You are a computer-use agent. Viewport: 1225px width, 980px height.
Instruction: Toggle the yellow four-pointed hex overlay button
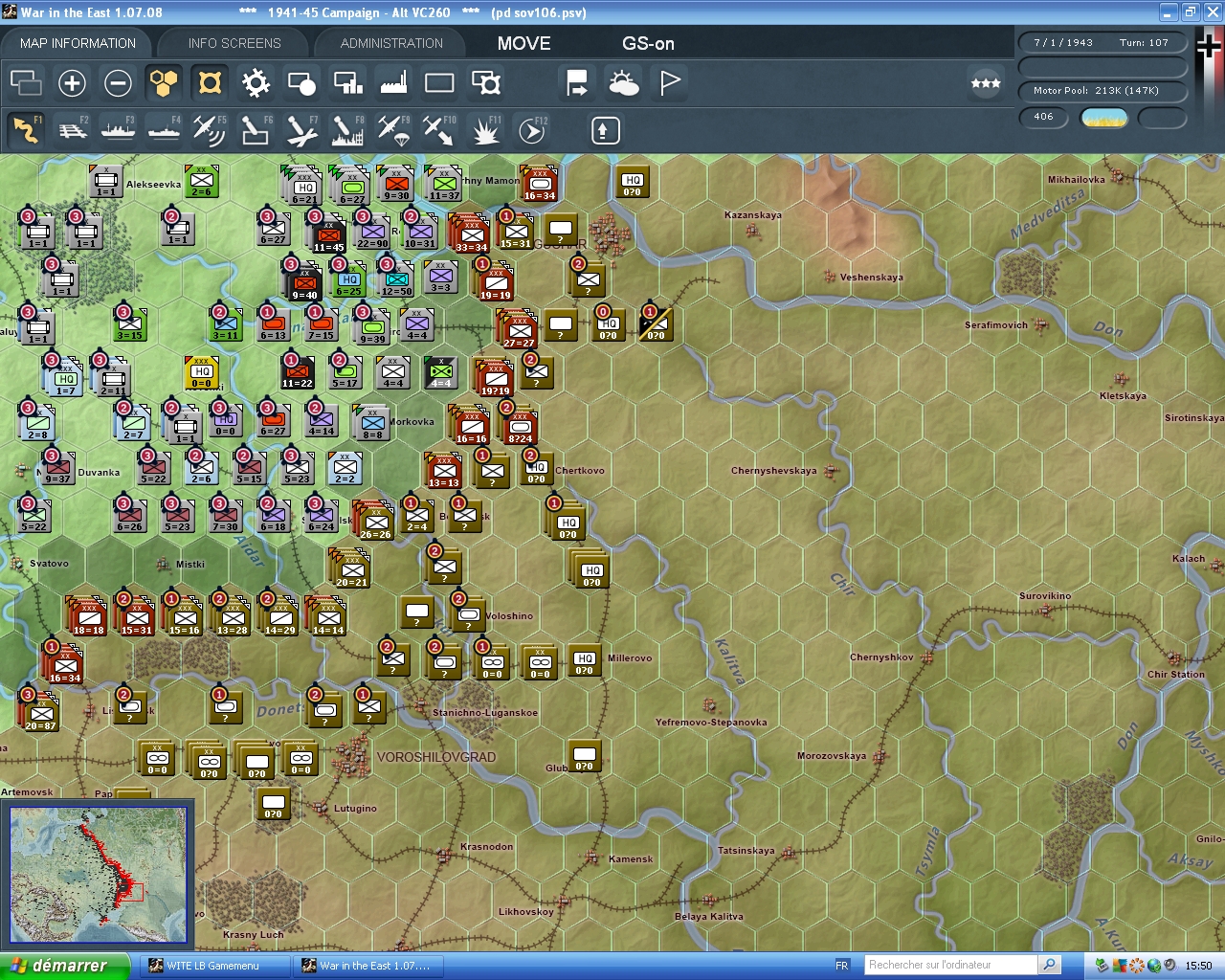click(x=210, y=83)
